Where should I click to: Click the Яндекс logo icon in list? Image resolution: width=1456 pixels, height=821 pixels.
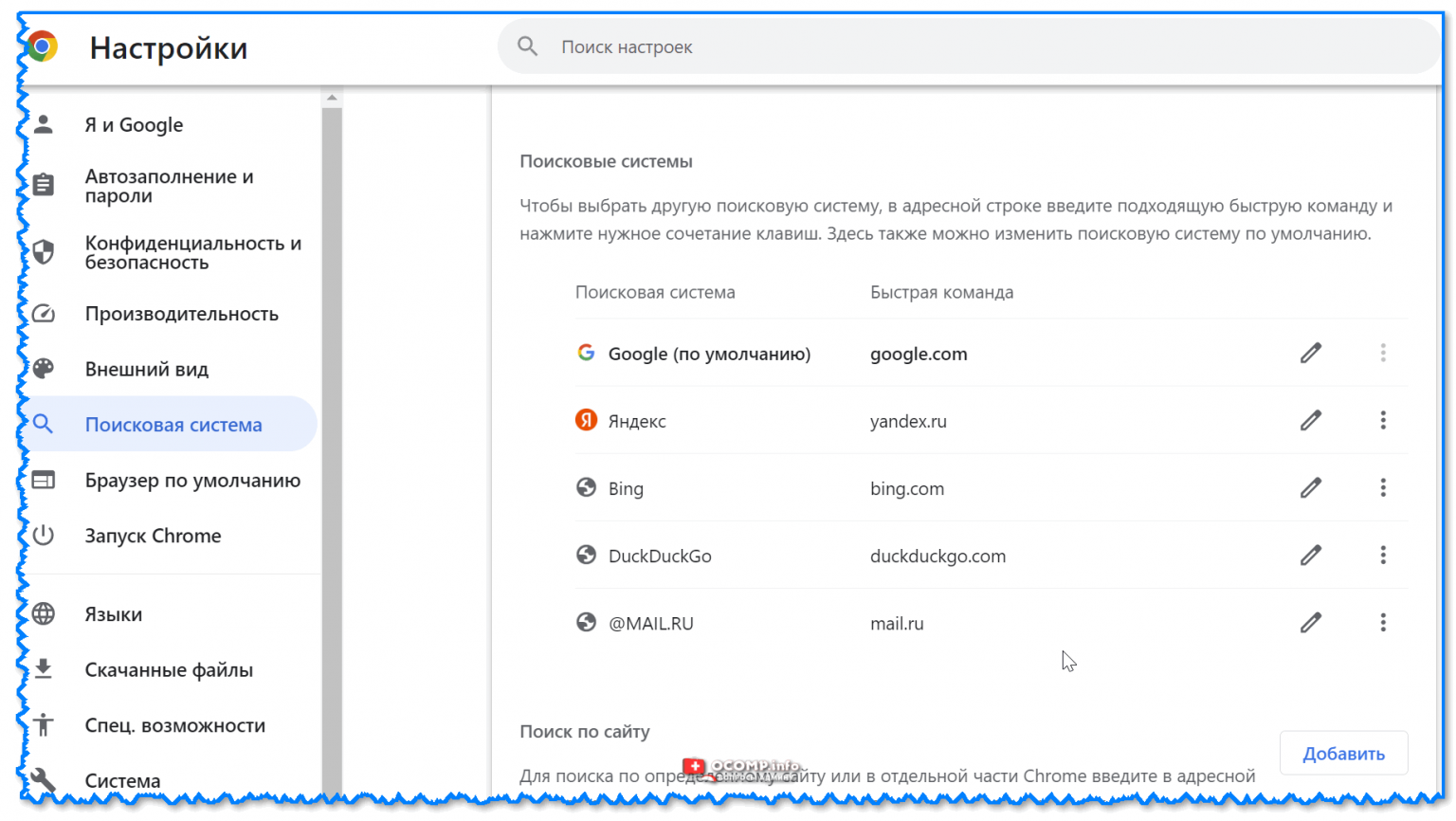pyautogui.click(x=587, y=419)
